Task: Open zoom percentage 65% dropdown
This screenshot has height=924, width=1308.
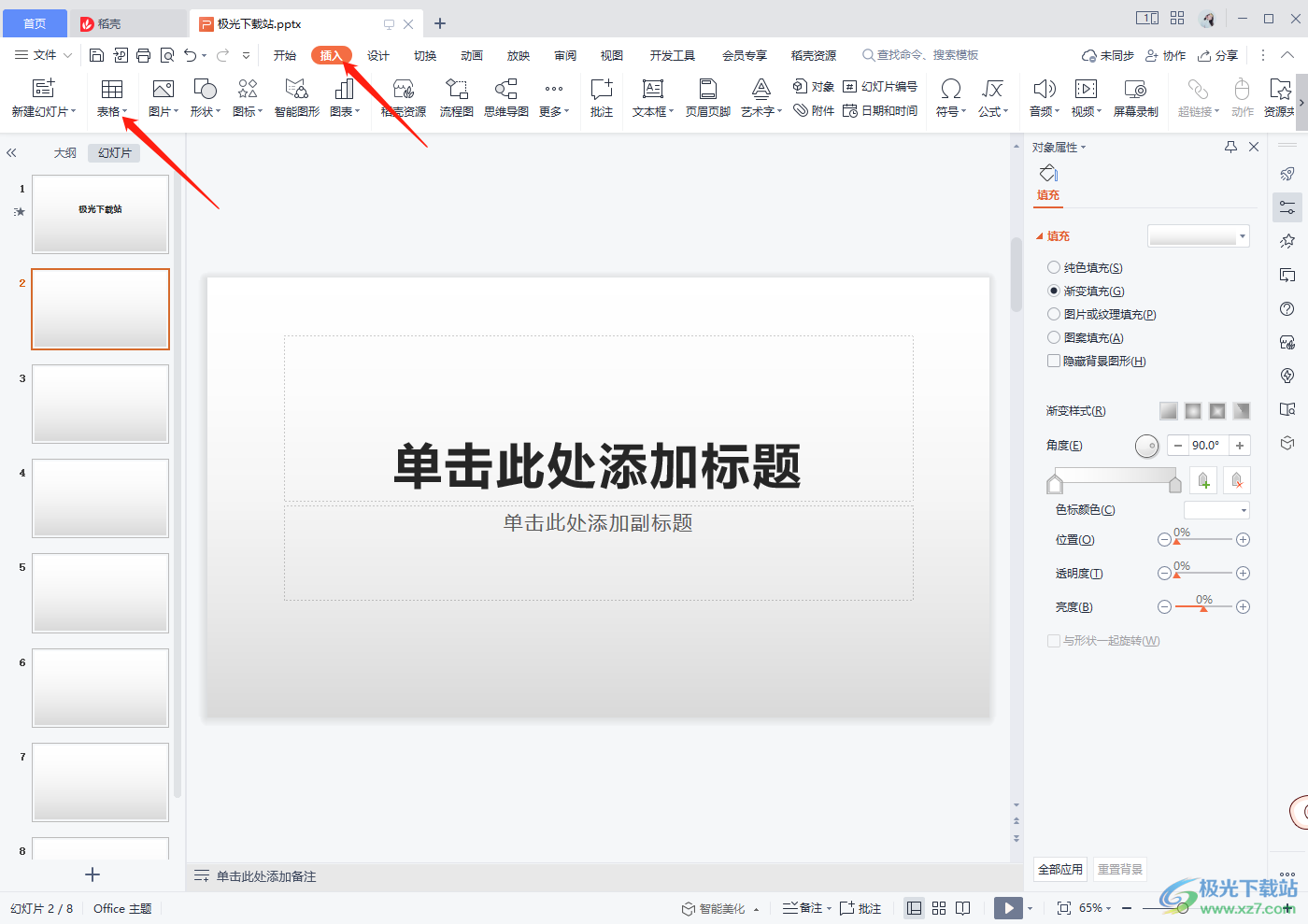Action: tap(1095, 908)
